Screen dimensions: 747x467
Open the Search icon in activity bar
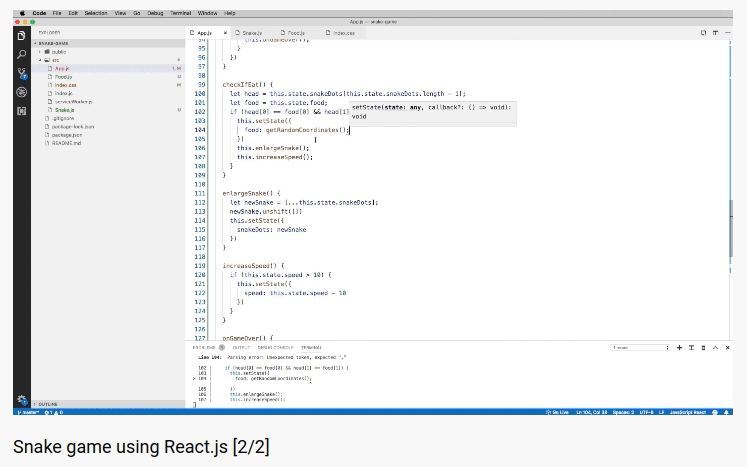21,54
